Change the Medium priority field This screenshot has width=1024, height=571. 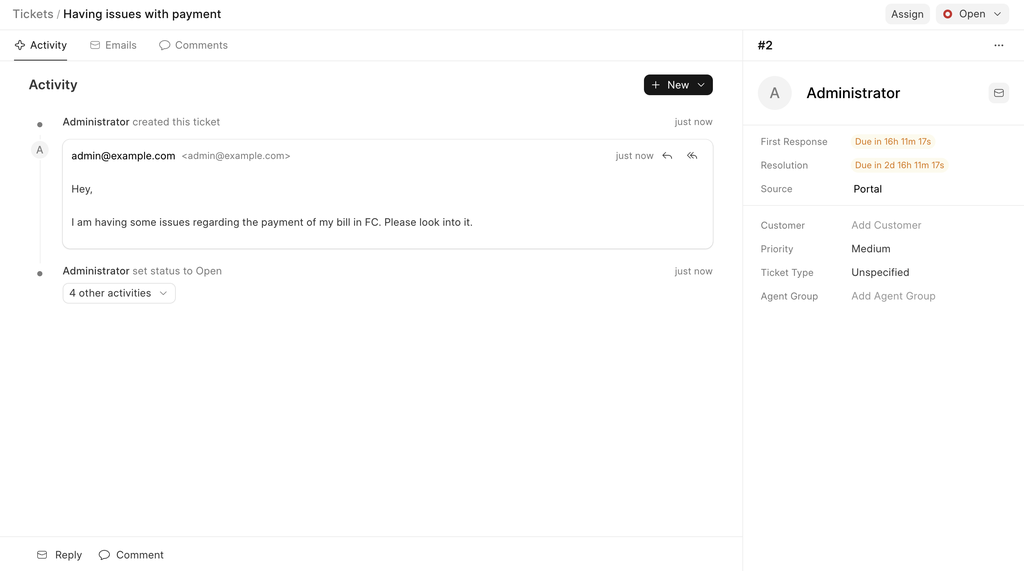click(x=871, y=249)
